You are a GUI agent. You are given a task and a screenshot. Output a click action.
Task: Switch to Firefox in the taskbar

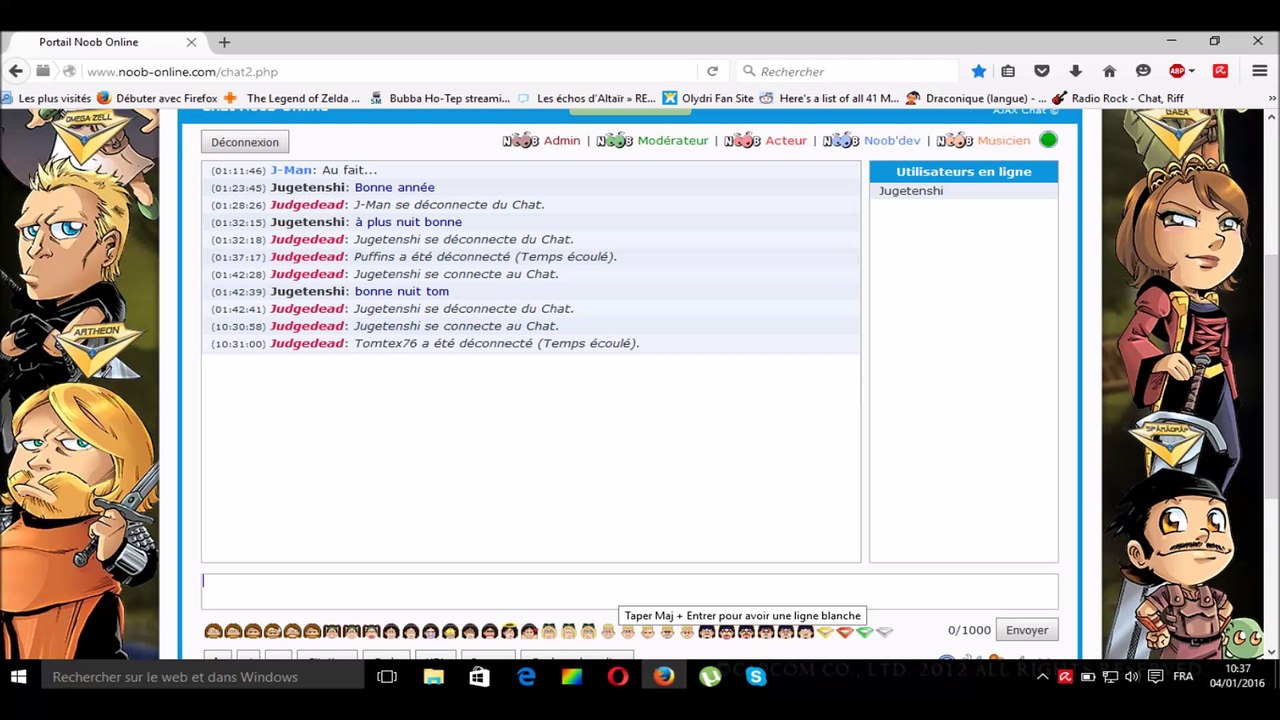point(664,677)
